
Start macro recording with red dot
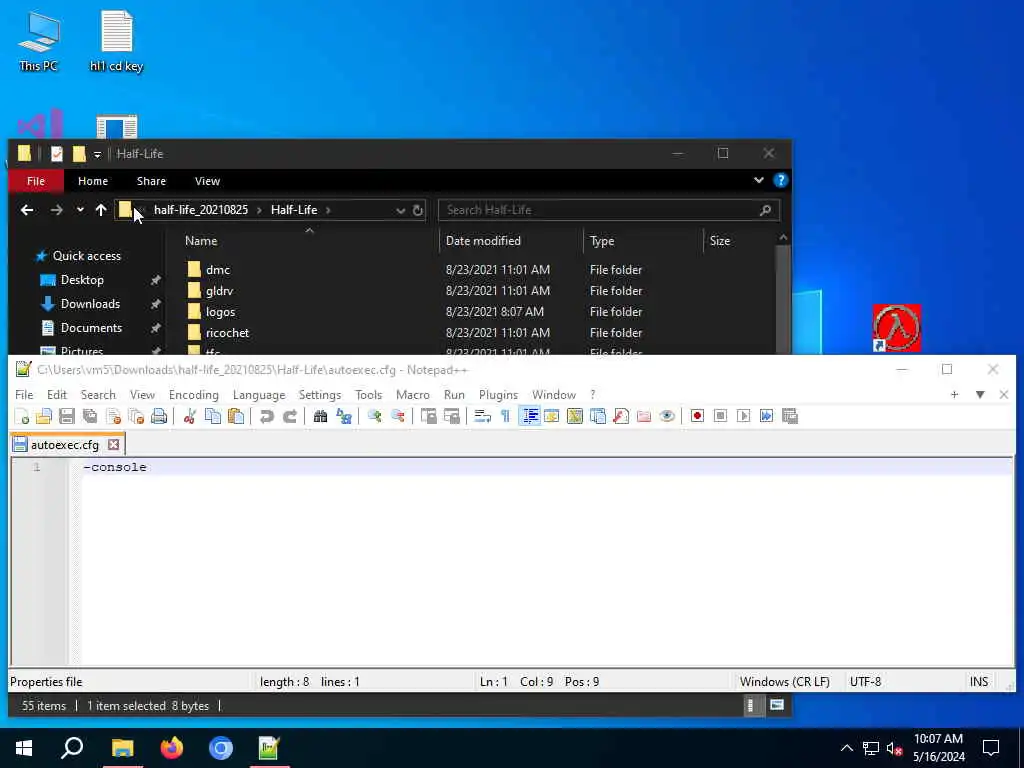[x=697, y=416]
